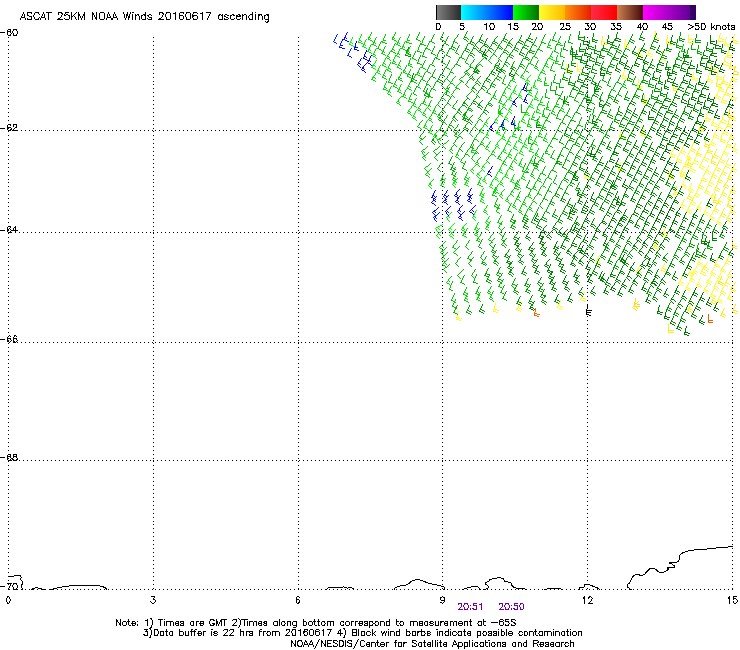Click the 0 longitude axis label
This screenshot has height=650, width=740.
(8, 600)
